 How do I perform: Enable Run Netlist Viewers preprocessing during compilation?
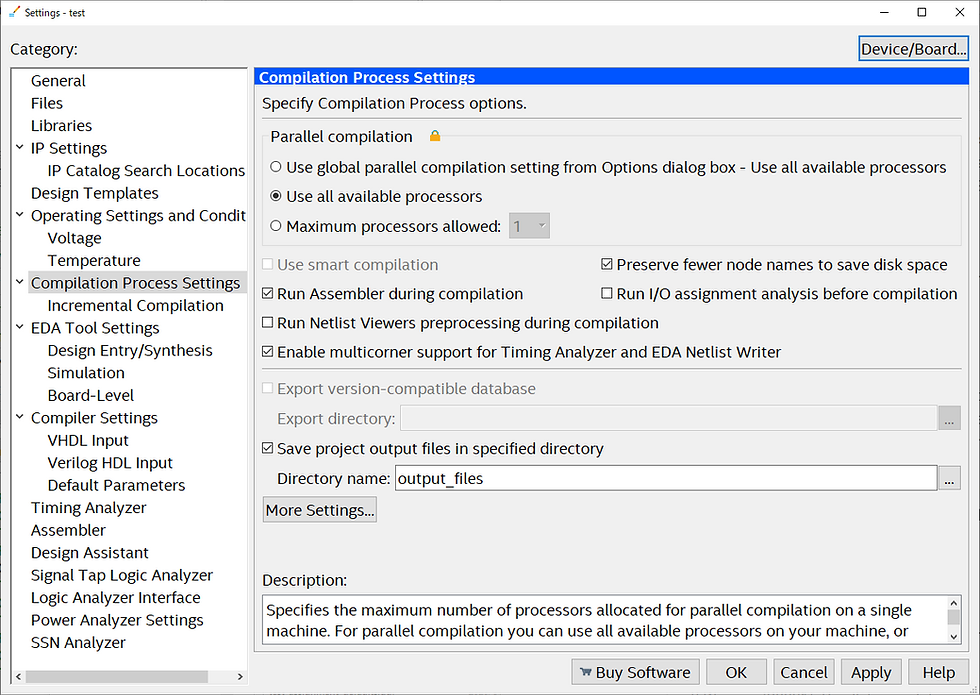[268, 322]
